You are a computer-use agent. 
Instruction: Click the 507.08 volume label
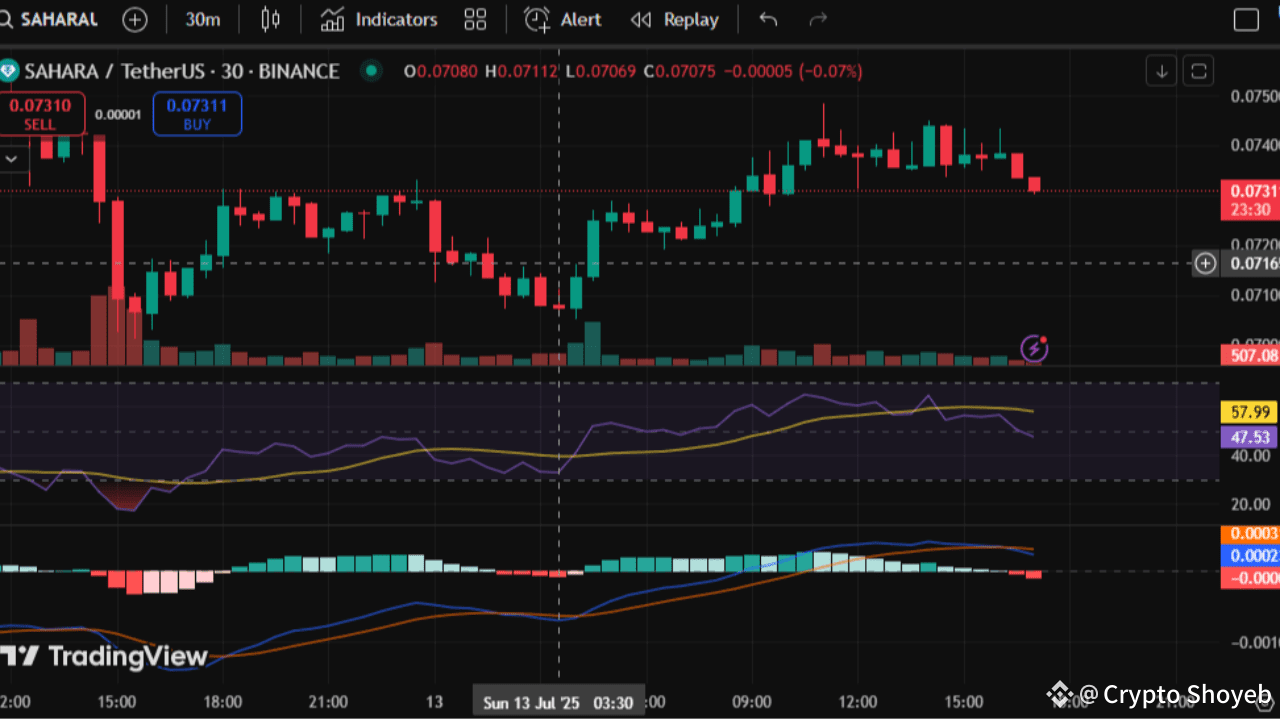(x=1251, y=355)
